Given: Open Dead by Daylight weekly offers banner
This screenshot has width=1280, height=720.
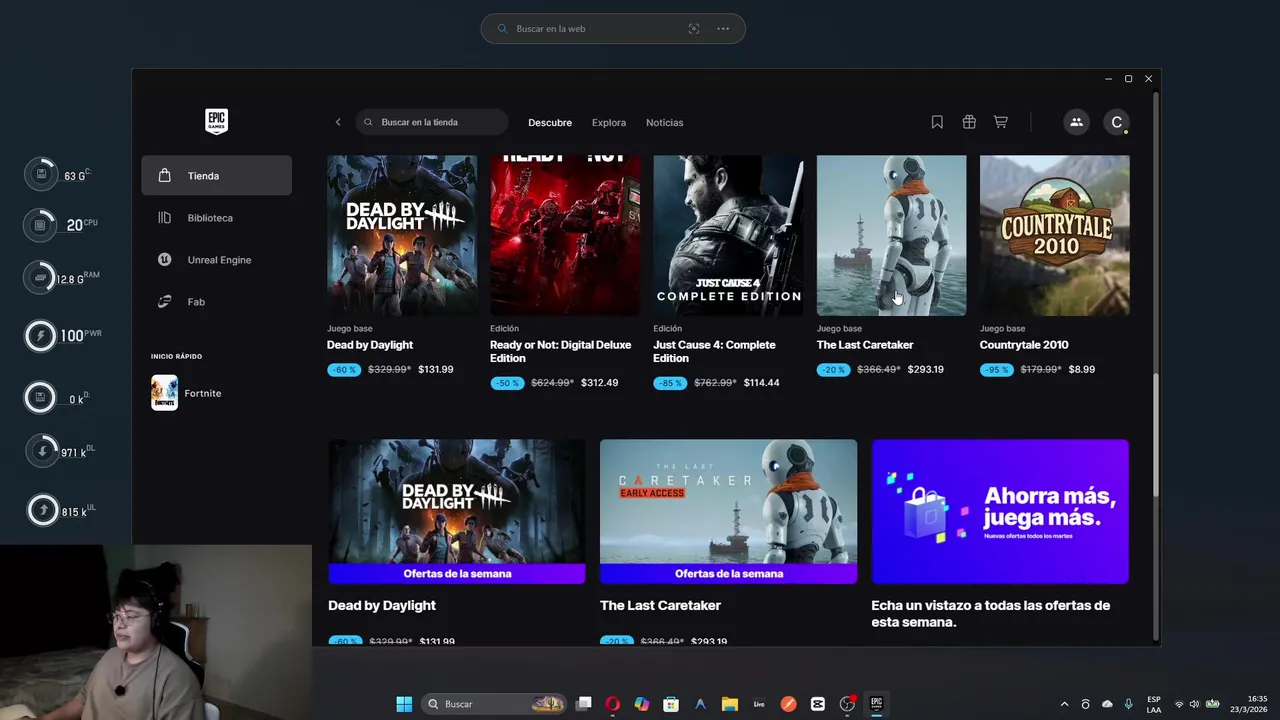Looking at the screenshot, I should coord(457,511).
